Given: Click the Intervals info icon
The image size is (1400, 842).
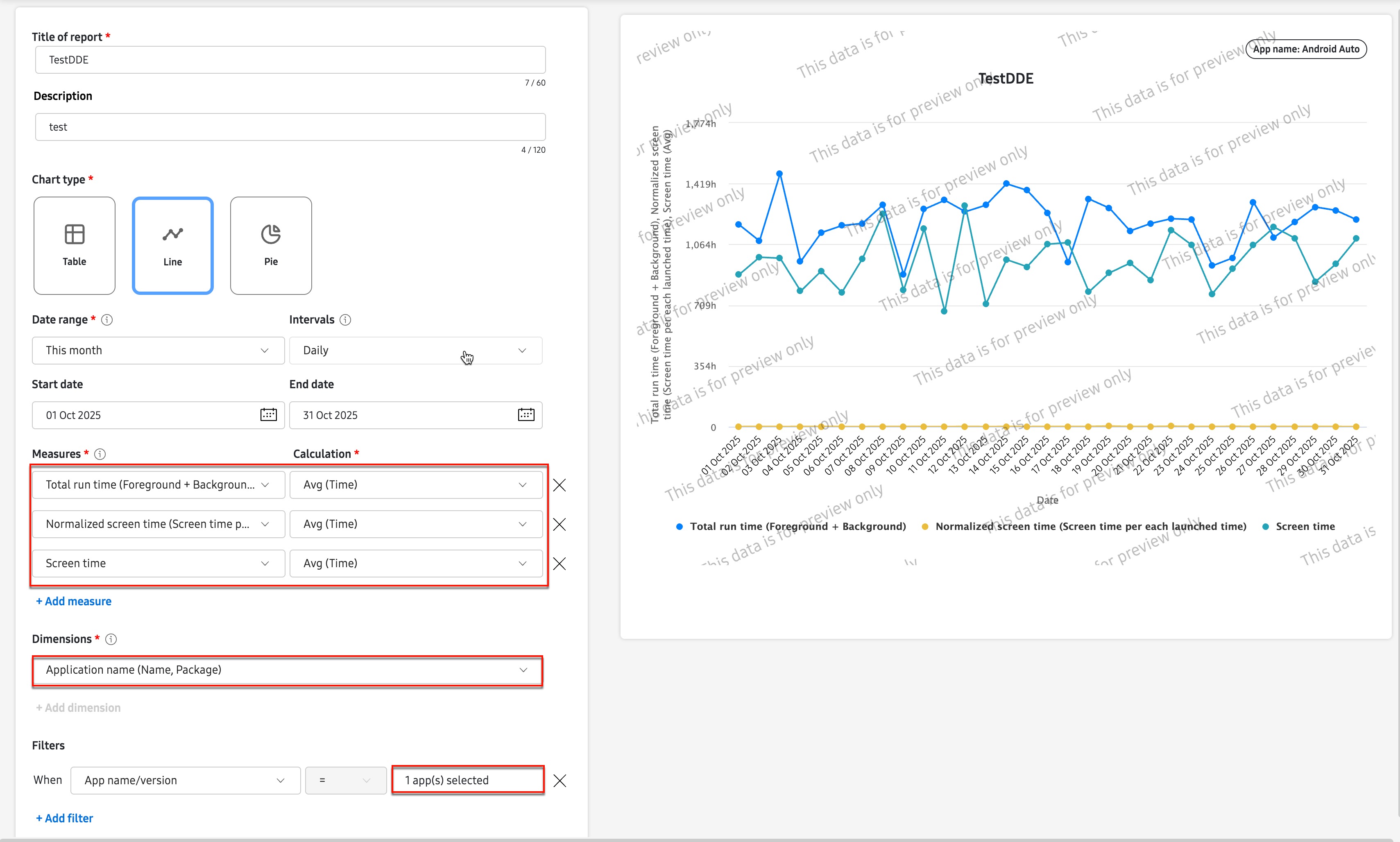Looking at the screenshot, I should point(345,320).
